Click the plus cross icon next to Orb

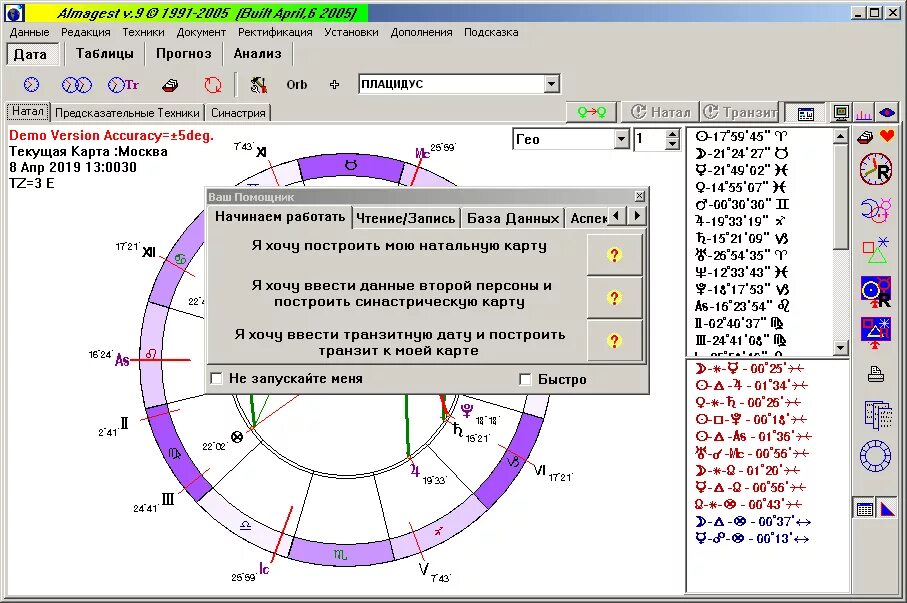(334, 85)
